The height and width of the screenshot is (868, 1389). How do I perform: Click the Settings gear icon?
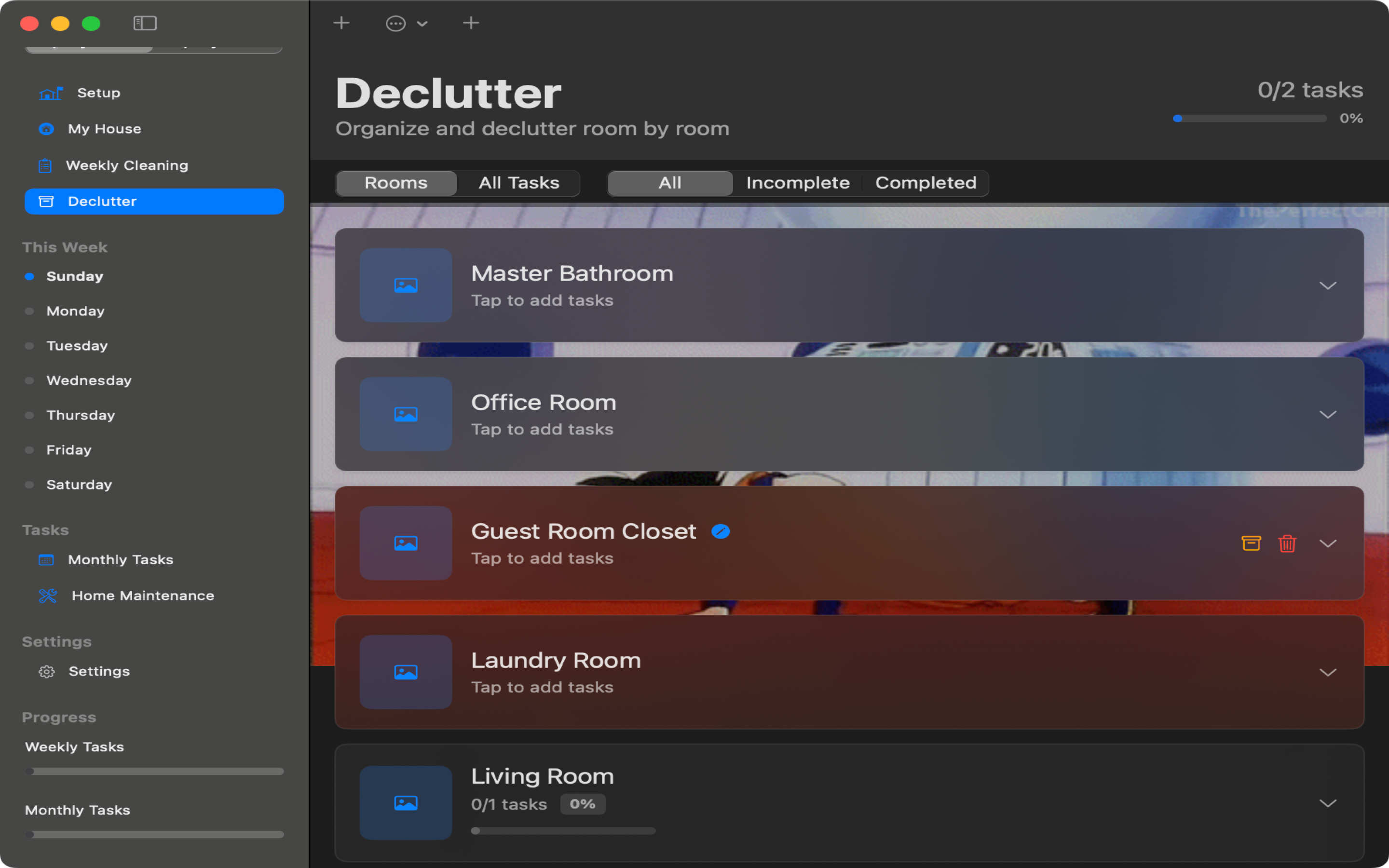(46, 672)
